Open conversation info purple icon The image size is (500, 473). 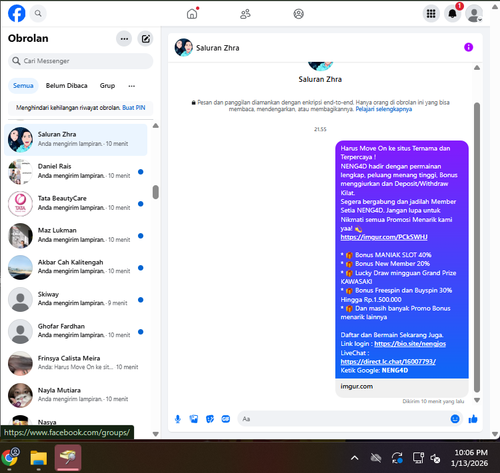point(468,47)
